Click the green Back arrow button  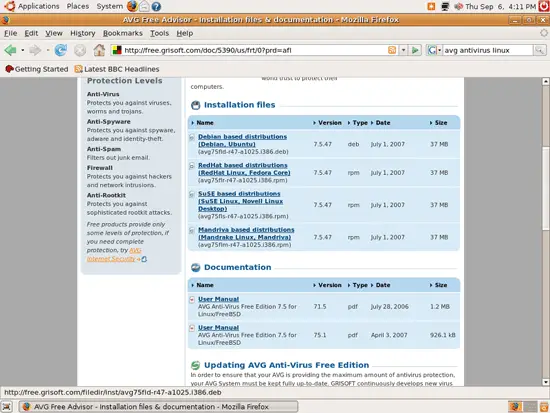[11, 50]
